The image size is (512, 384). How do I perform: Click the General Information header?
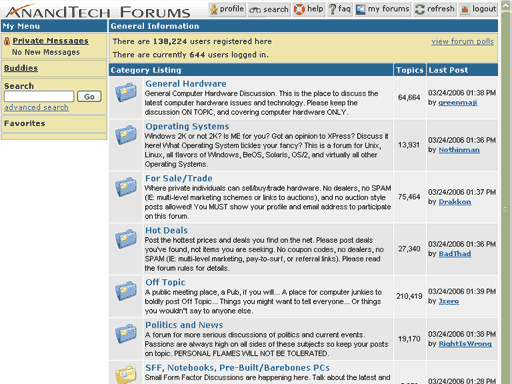(303, 26)
